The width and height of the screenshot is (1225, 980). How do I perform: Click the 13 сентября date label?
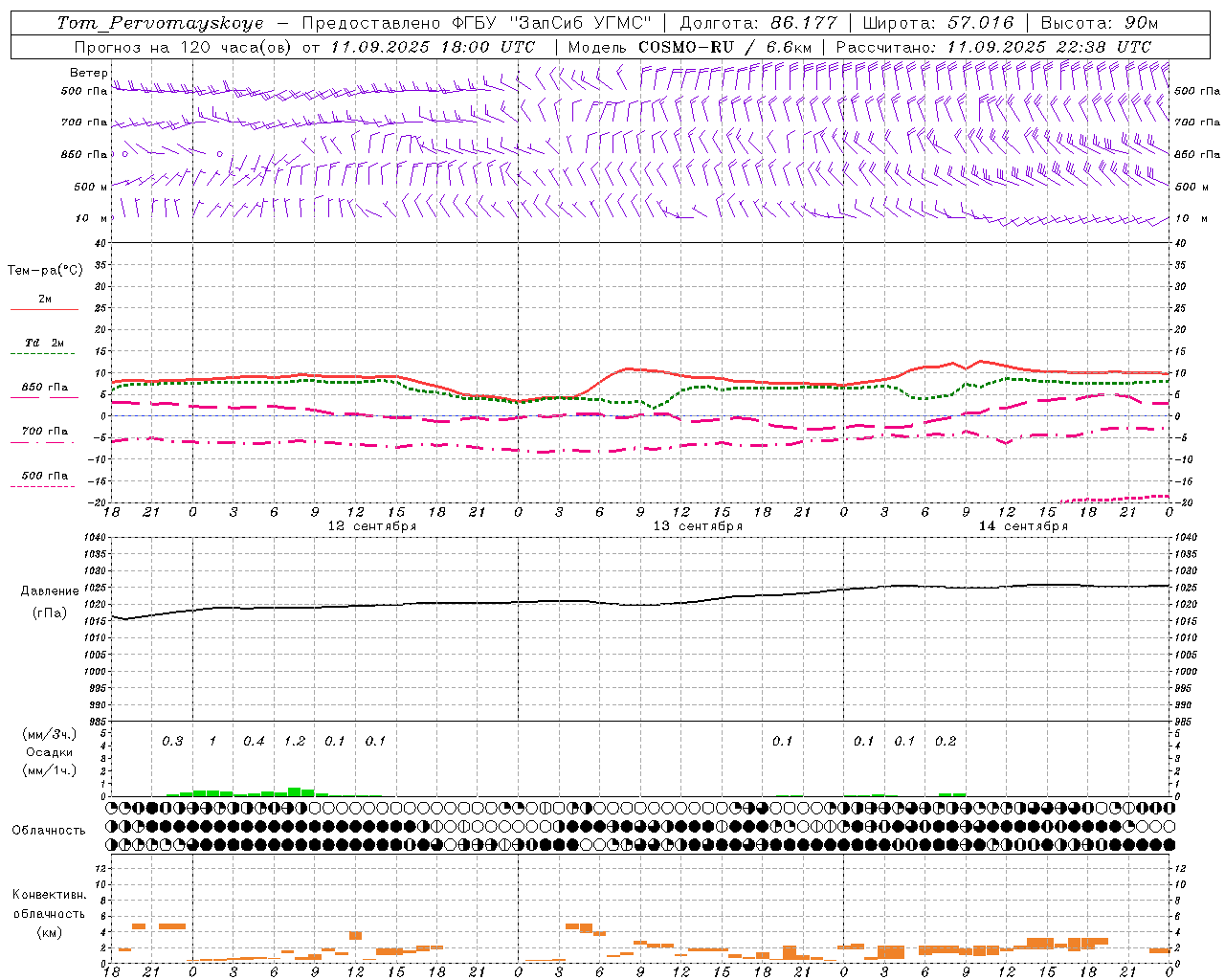[698, 526]
